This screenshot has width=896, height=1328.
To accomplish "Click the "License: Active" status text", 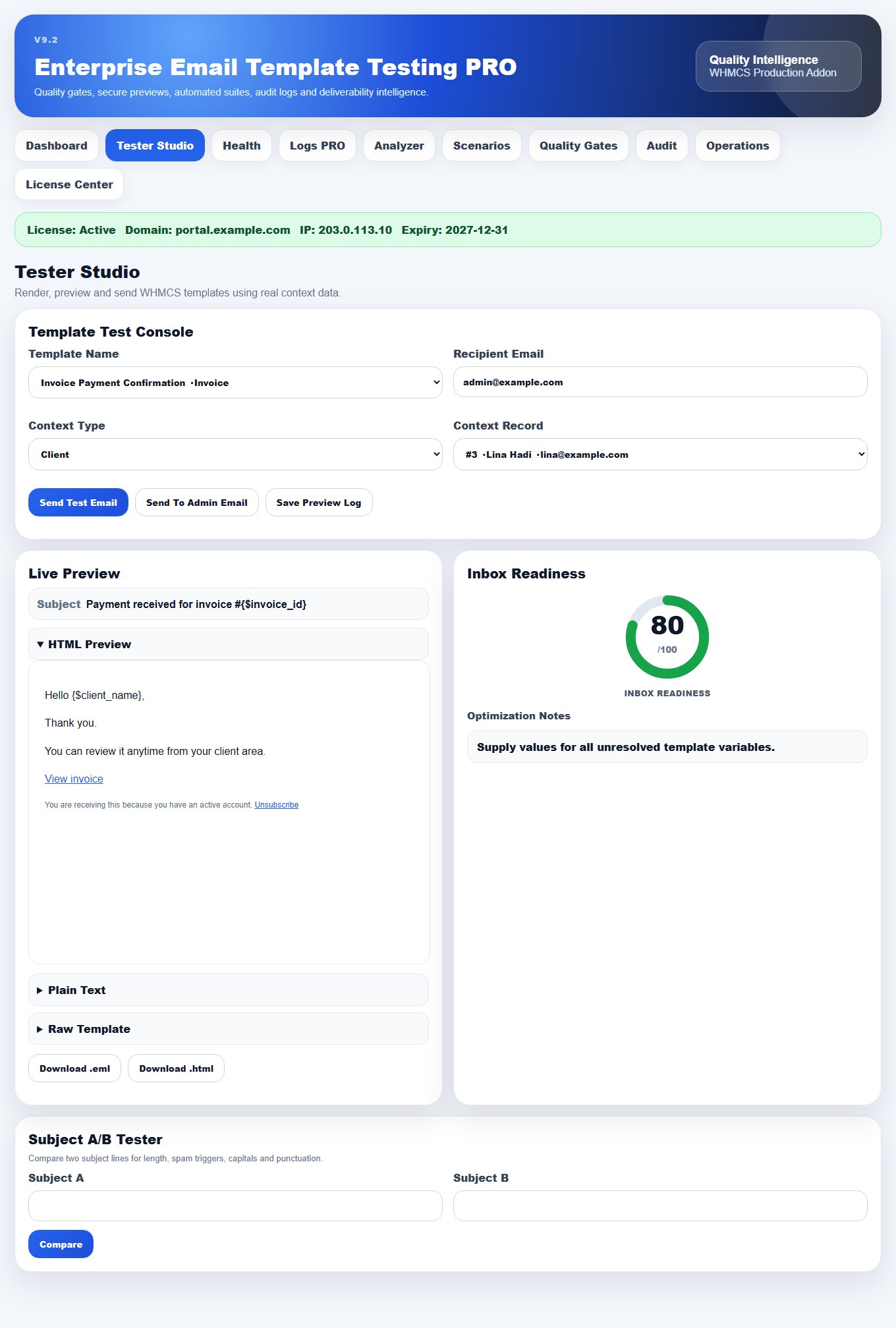I will click(71, 230).
